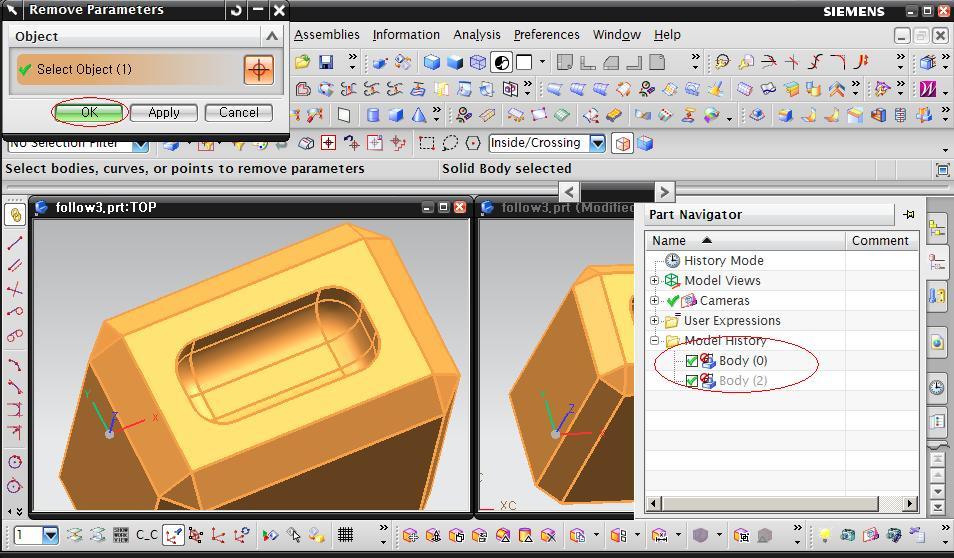Click the Part Navigator horizontal scrollbar

coord(770,503)
